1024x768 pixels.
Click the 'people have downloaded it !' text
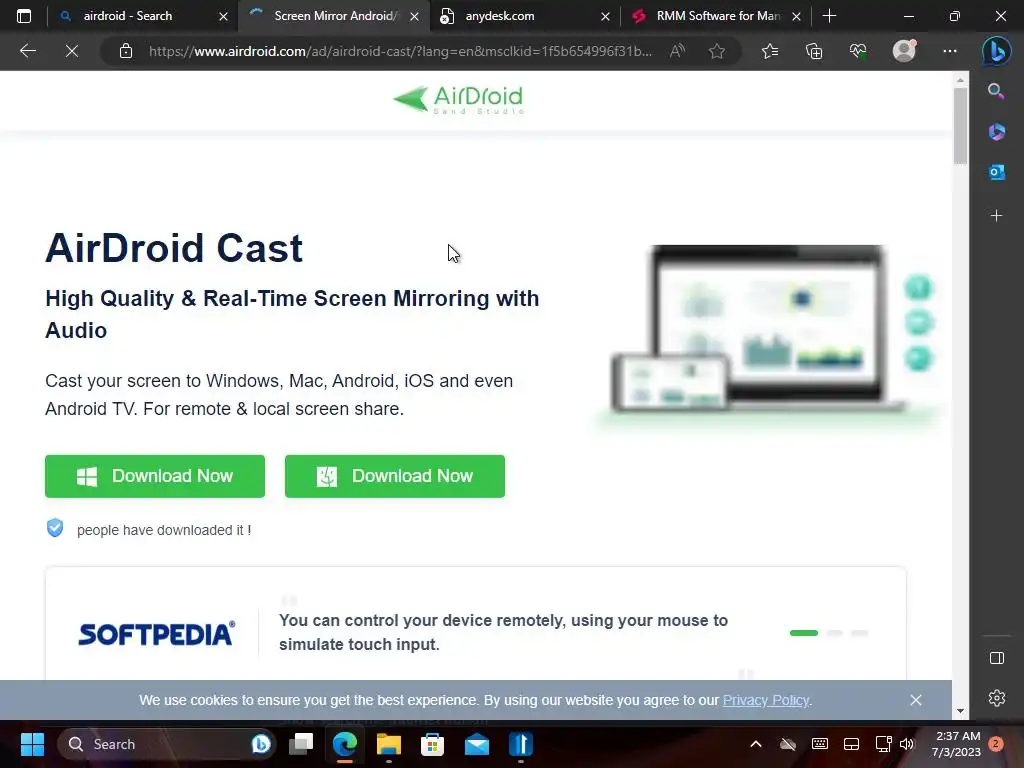tap(164, 530)
